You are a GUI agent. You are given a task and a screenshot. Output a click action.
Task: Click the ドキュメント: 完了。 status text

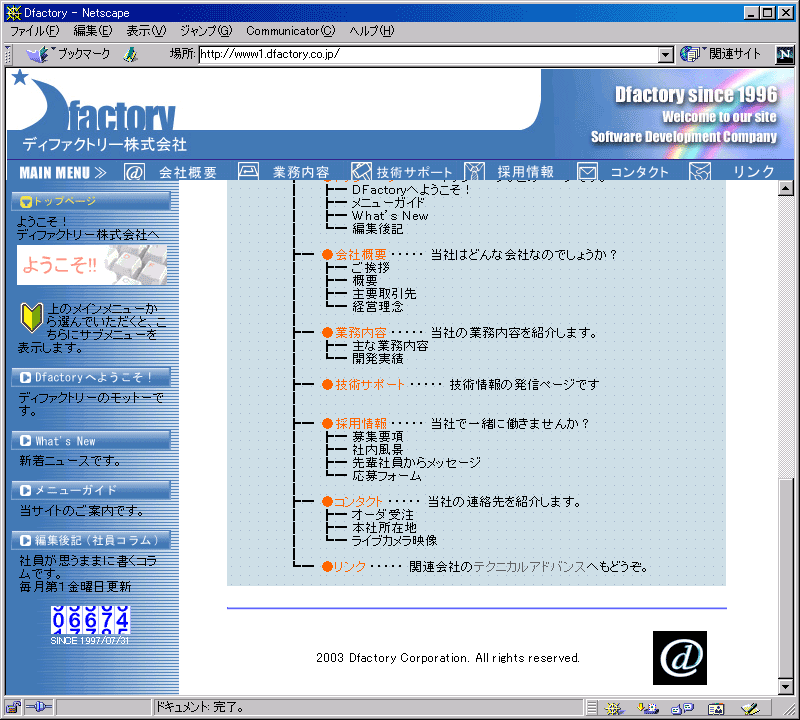coord(199,707)
